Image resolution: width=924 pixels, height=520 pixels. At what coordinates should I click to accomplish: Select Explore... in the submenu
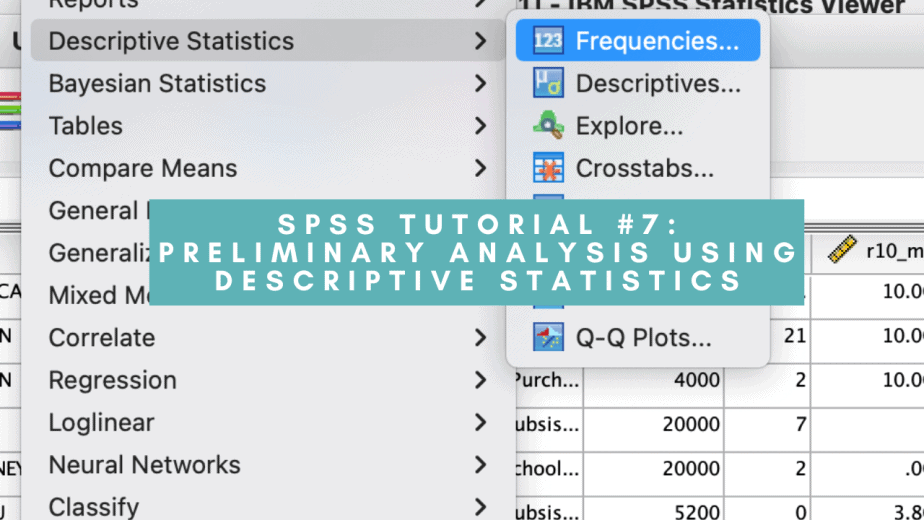pos(638,126)
